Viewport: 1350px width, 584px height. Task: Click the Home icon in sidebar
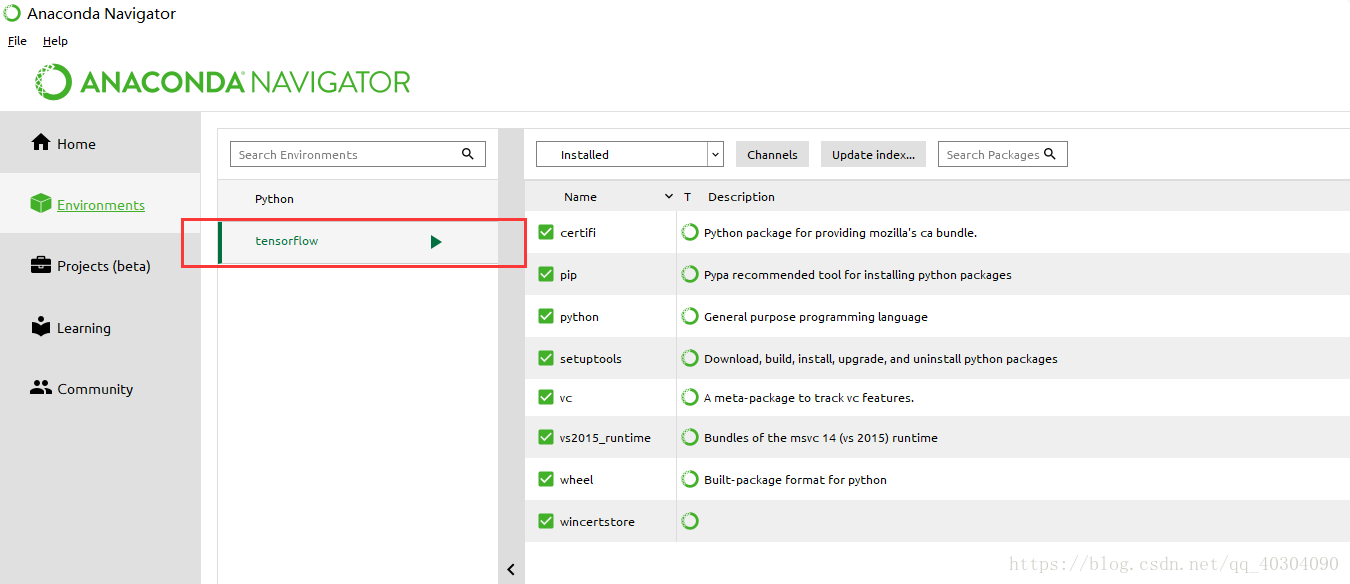click(x=40, y=143)
